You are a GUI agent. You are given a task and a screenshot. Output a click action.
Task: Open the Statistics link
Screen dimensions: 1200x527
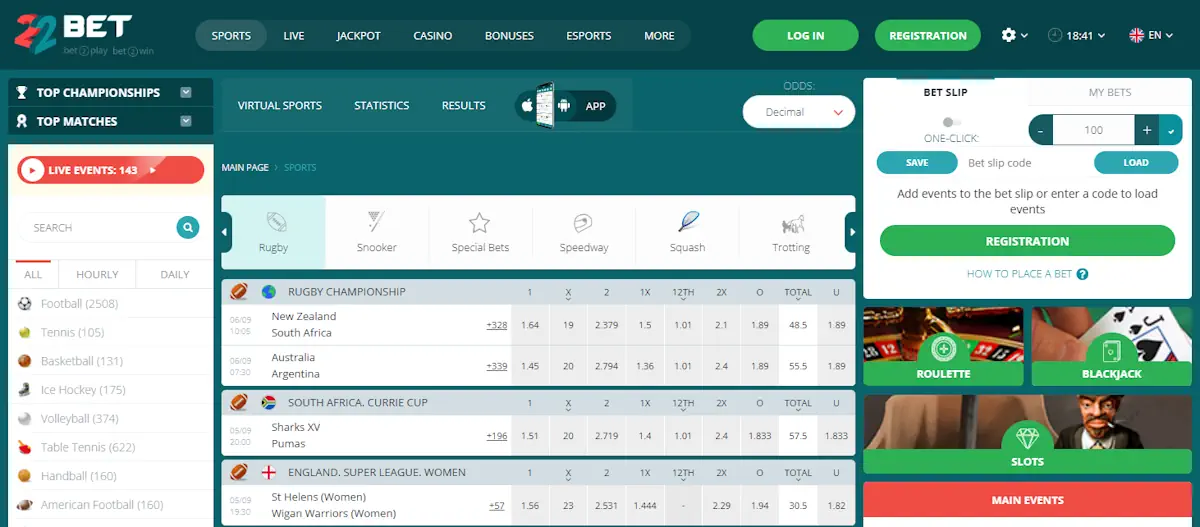pyautogui.click(x=382, y=105)
